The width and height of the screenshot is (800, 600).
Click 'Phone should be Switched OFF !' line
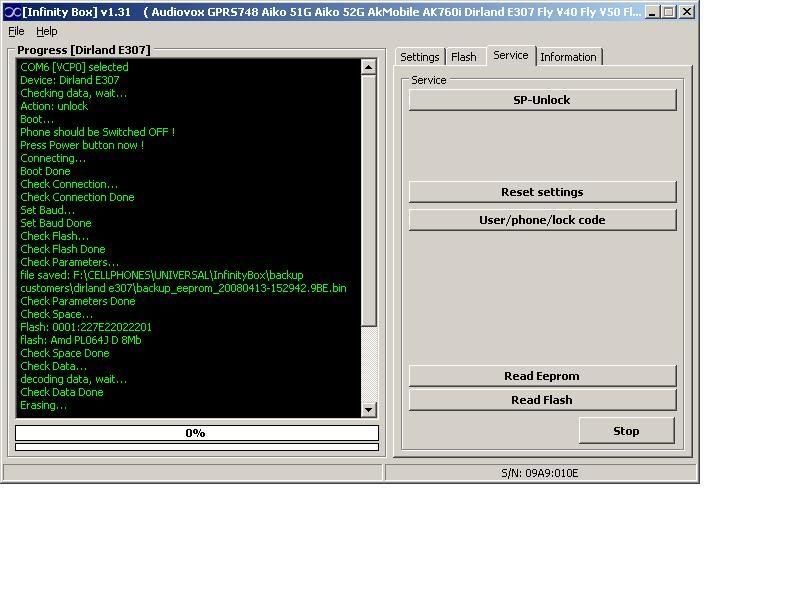pos(97,132)
